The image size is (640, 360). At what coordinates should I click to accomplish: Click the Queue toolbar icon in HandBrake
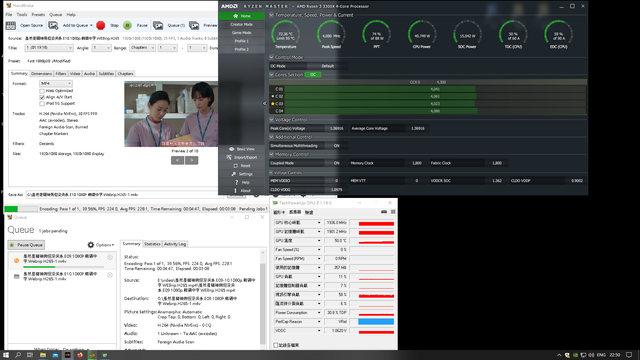tap(158, 25)
